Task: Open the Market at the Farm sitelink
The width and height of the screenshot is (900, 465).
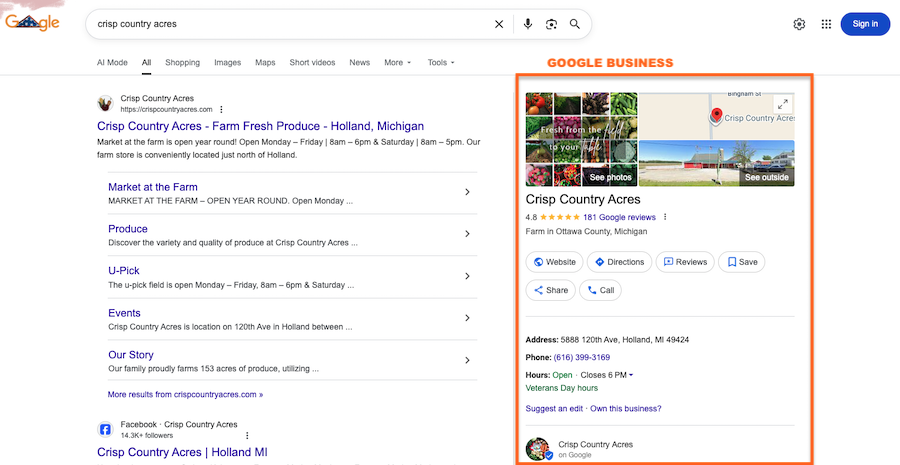Action: [153, 187]
